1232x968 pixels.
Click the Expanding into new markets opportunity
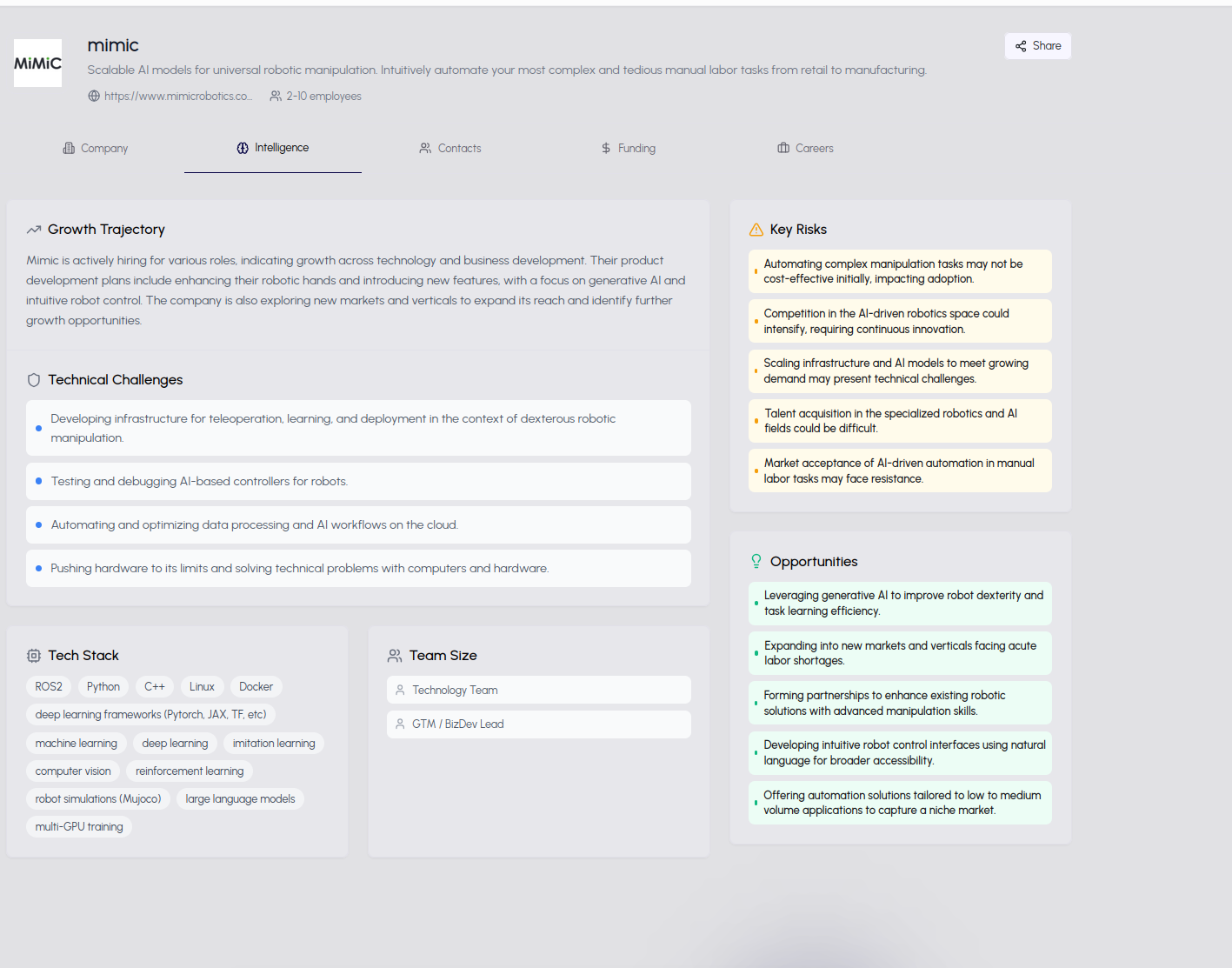(x=900, y=653)
